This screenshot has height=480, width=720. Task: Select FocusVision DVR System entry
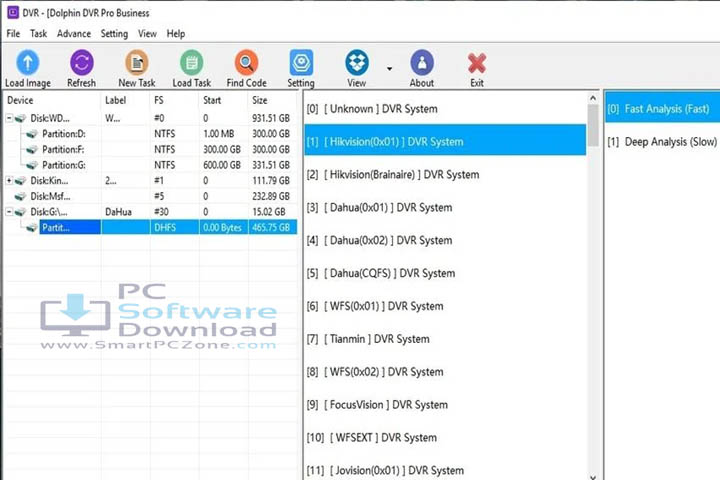tap(444, 405)
